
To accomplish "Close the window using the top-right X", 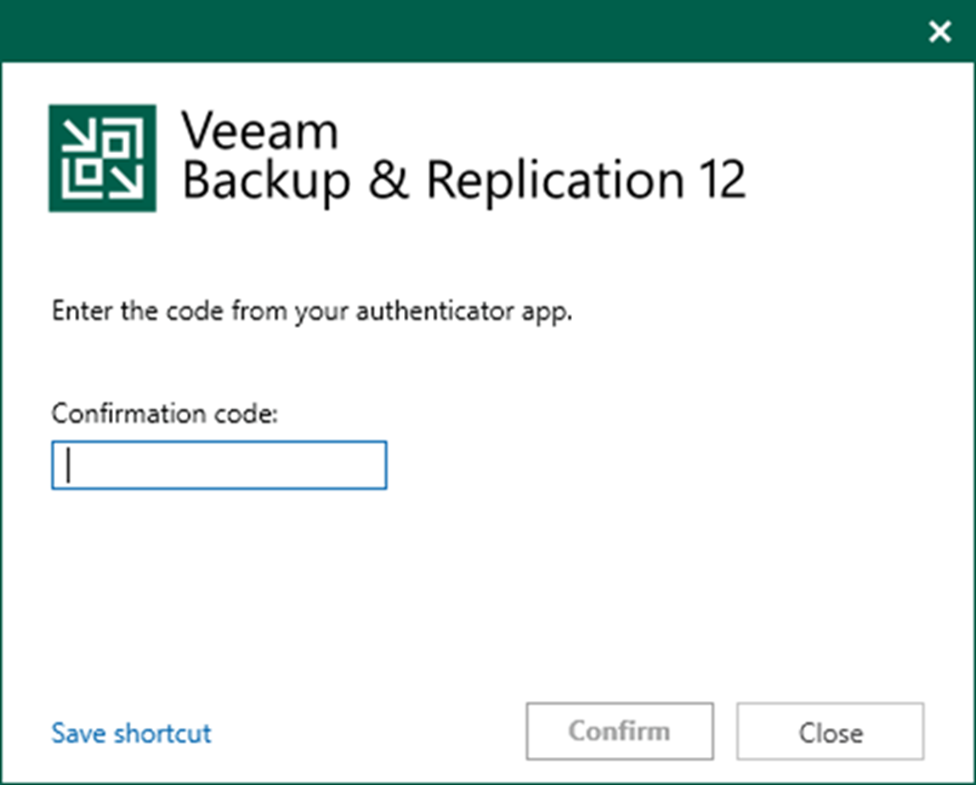I will tap(939, 31).
